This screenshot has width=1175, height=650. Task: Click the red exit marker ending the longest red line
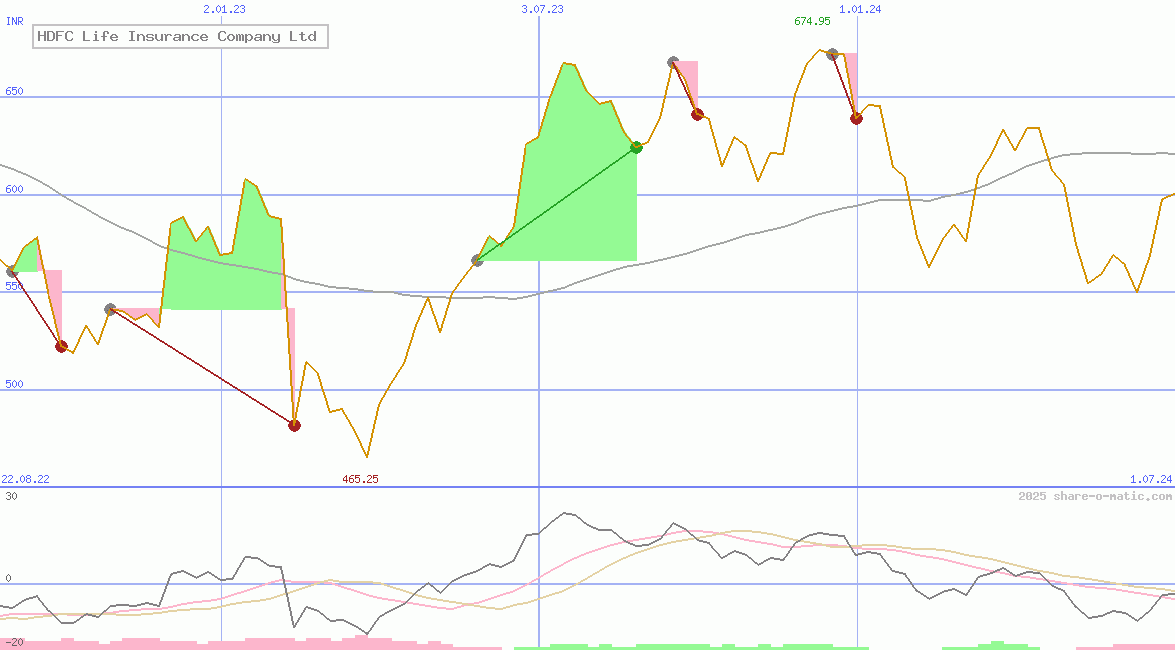[x=294, y=426]
